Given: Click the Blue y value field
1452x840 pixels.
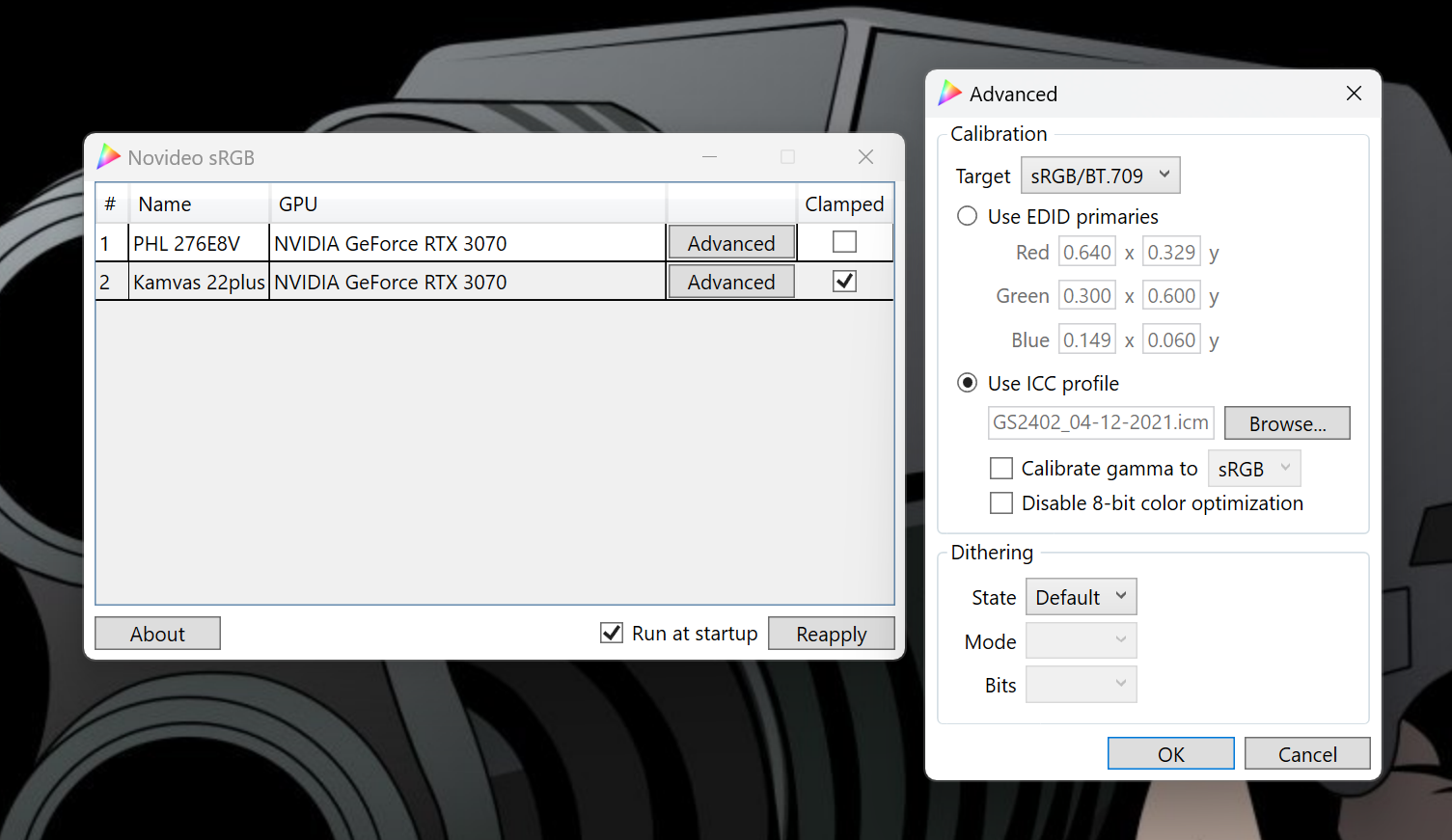Looking at the screenshot, I should [x=1171, y=340].
